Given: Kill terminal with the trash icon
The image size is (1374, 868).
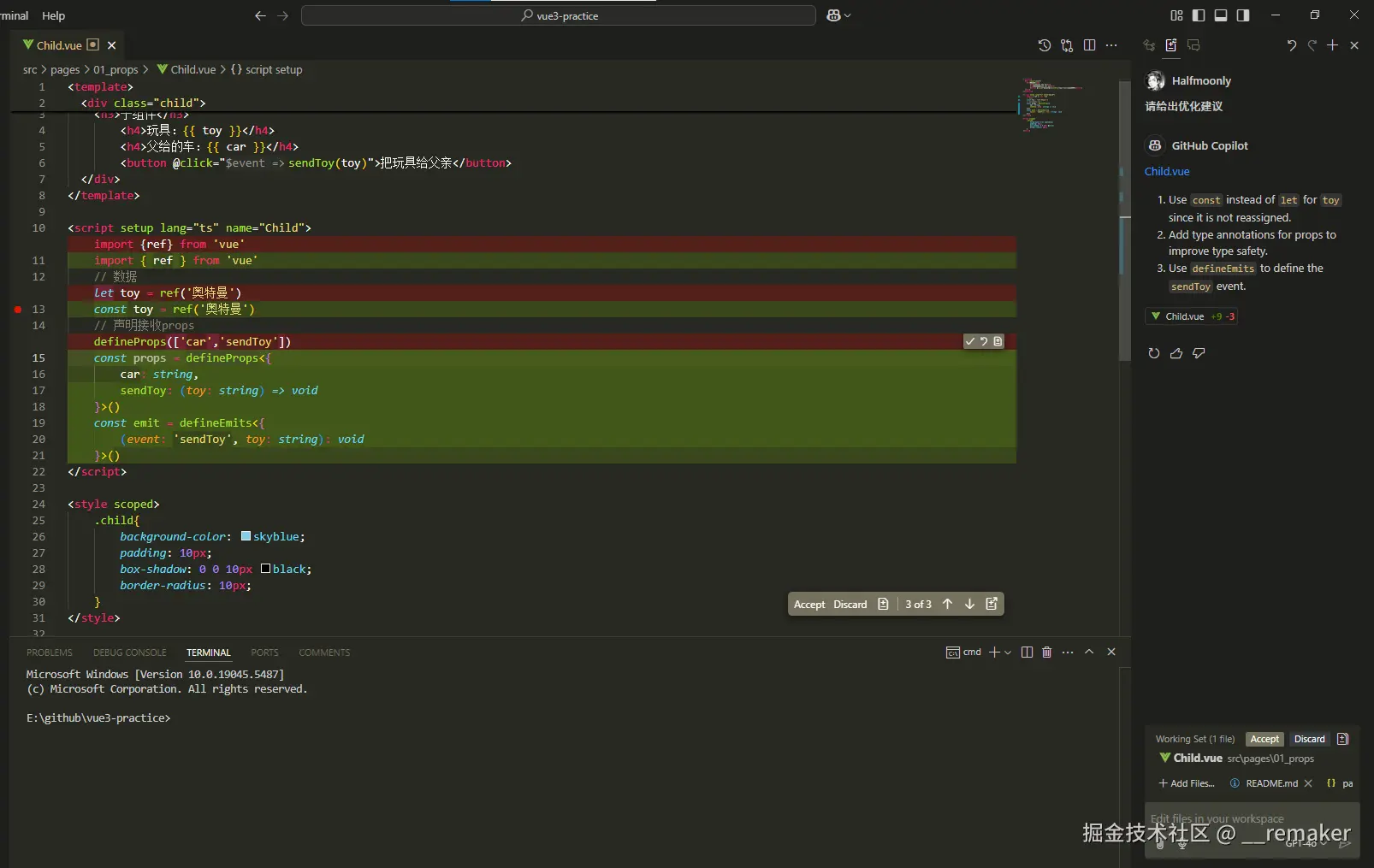Looking at the screenshot, I should click(x=1046, y=652).
